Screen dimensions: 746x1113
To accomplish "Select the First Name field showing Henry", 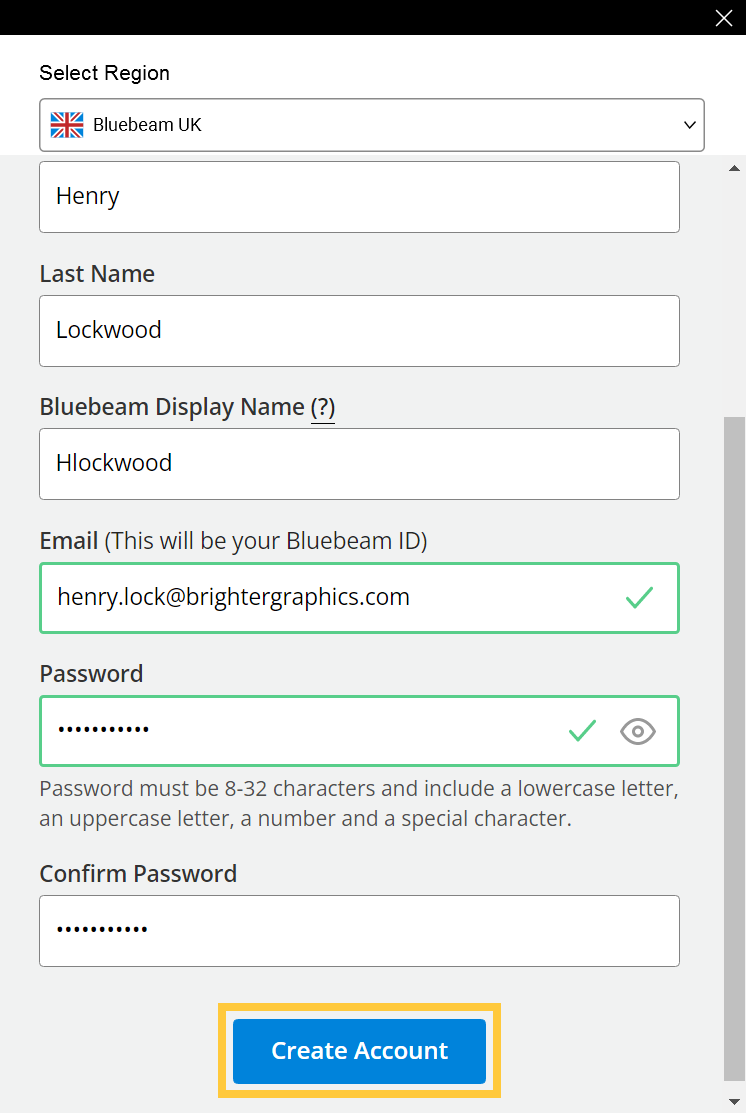I will point(359,196).
